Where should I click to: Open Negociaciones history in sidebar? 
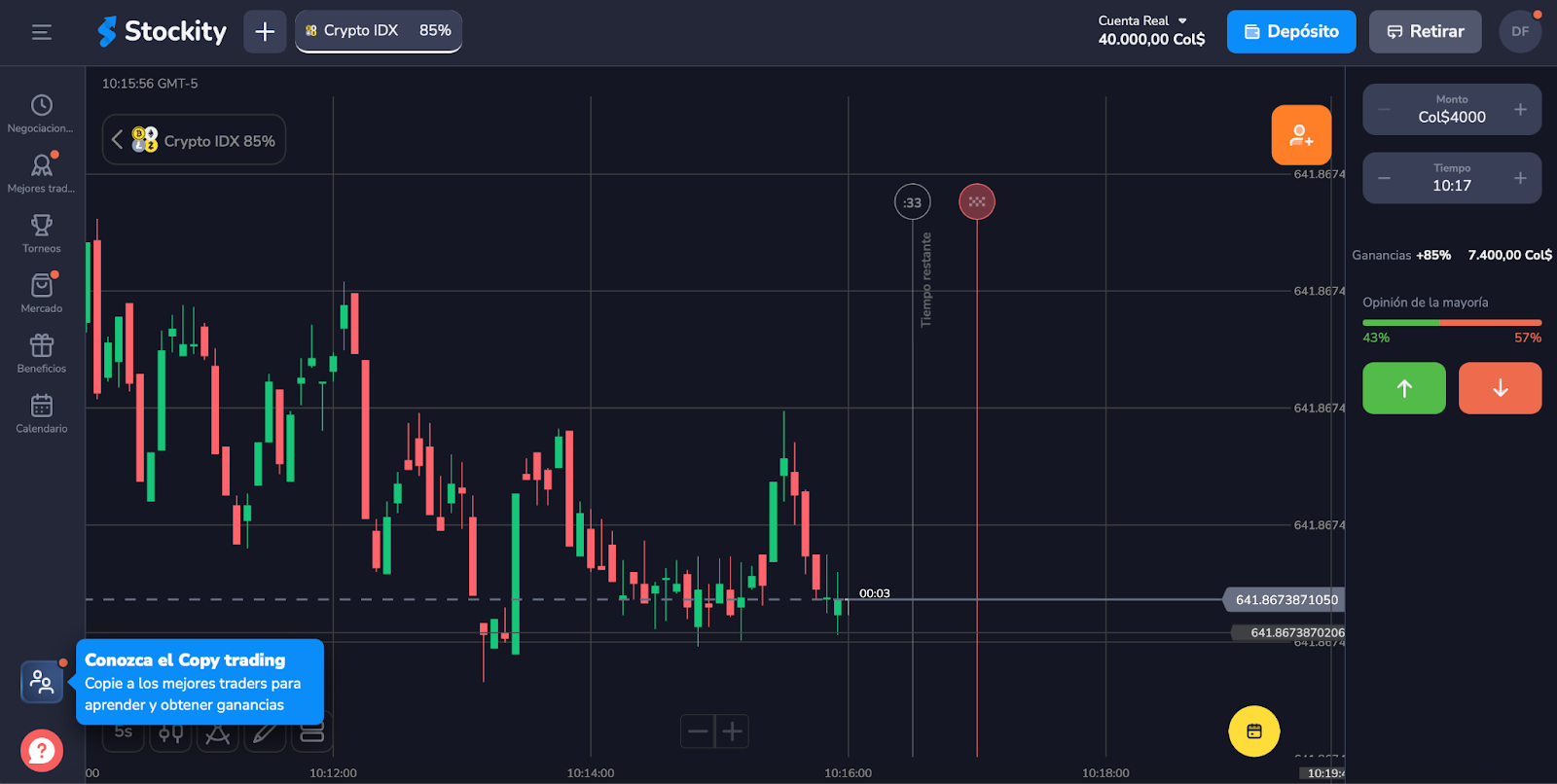click(41, 113)
